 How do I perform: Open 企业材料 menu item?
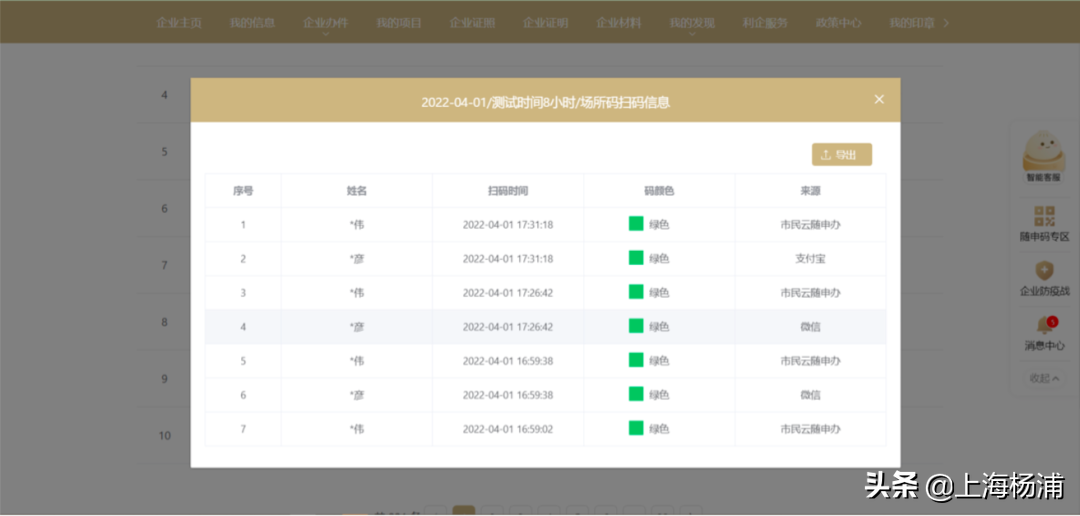point(619,23)
